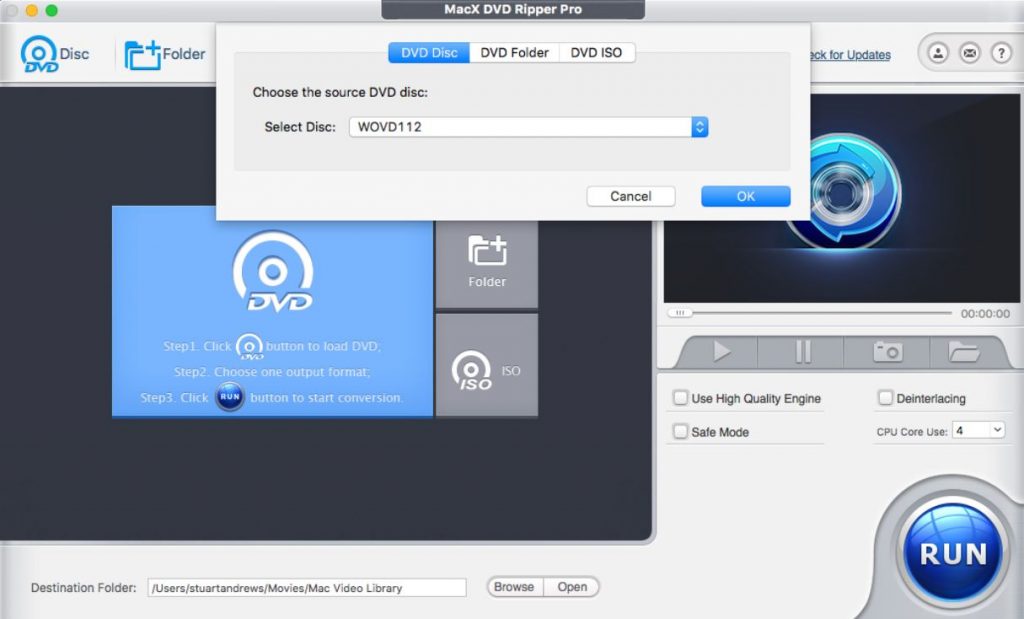Click the pause button under preview
Viewport: 1024px width, 619px height.
click(803, 351)
